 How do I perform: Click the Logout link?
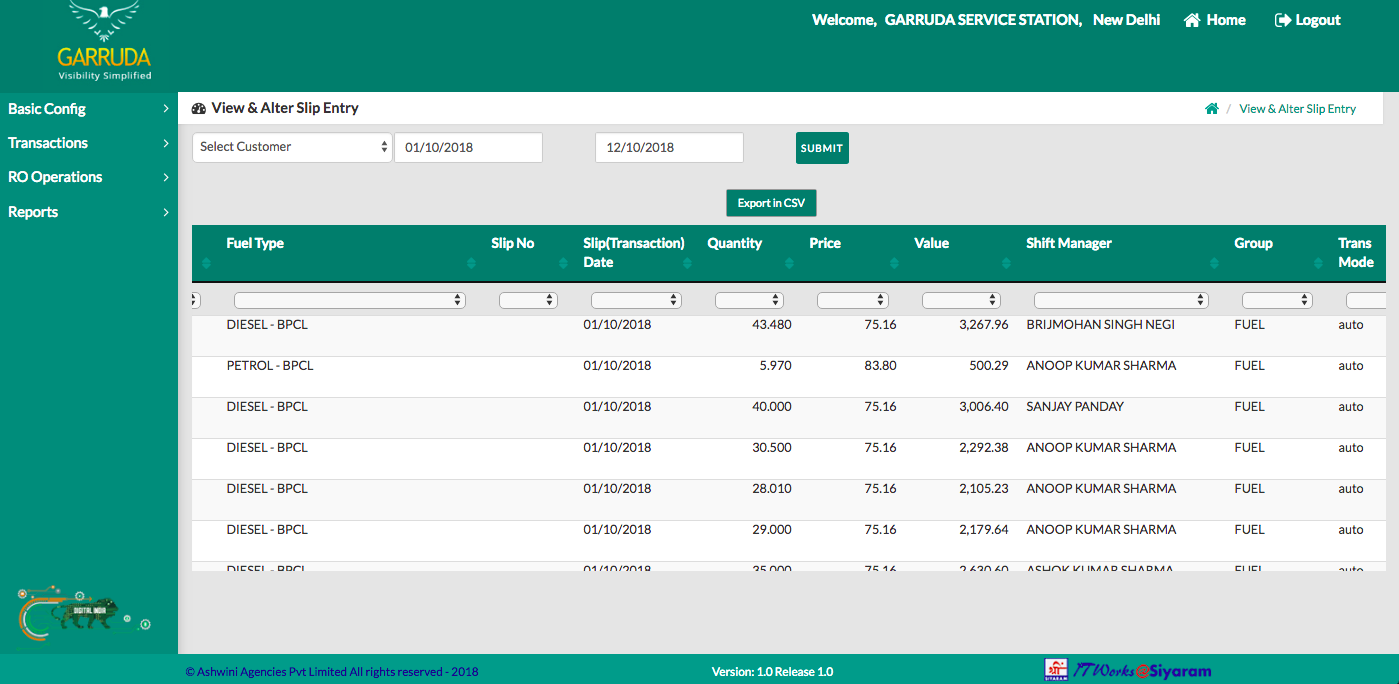tap(1318, 20)
